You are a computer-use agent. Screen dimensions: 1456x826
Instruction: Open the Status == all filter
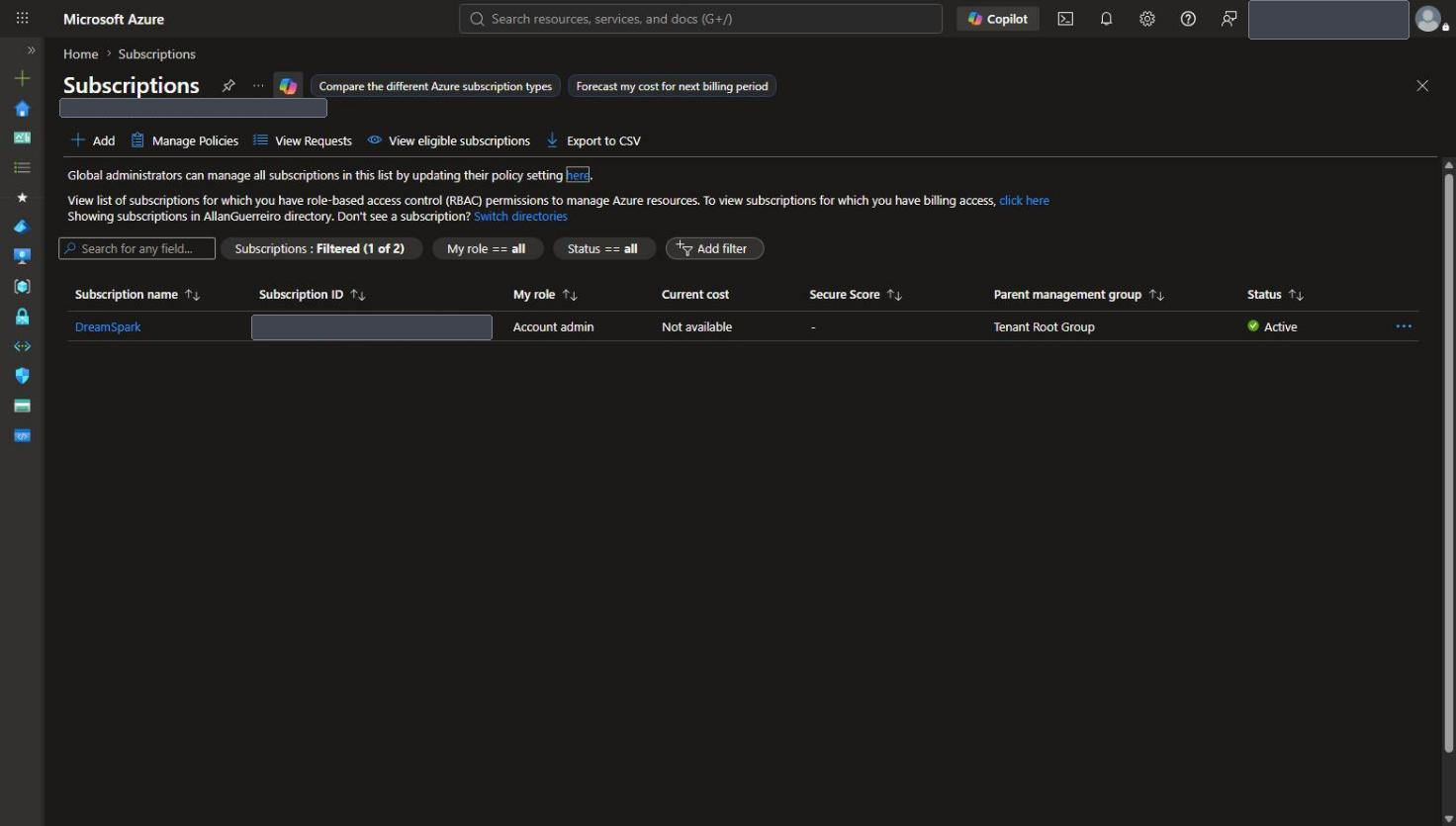(602, 248)
